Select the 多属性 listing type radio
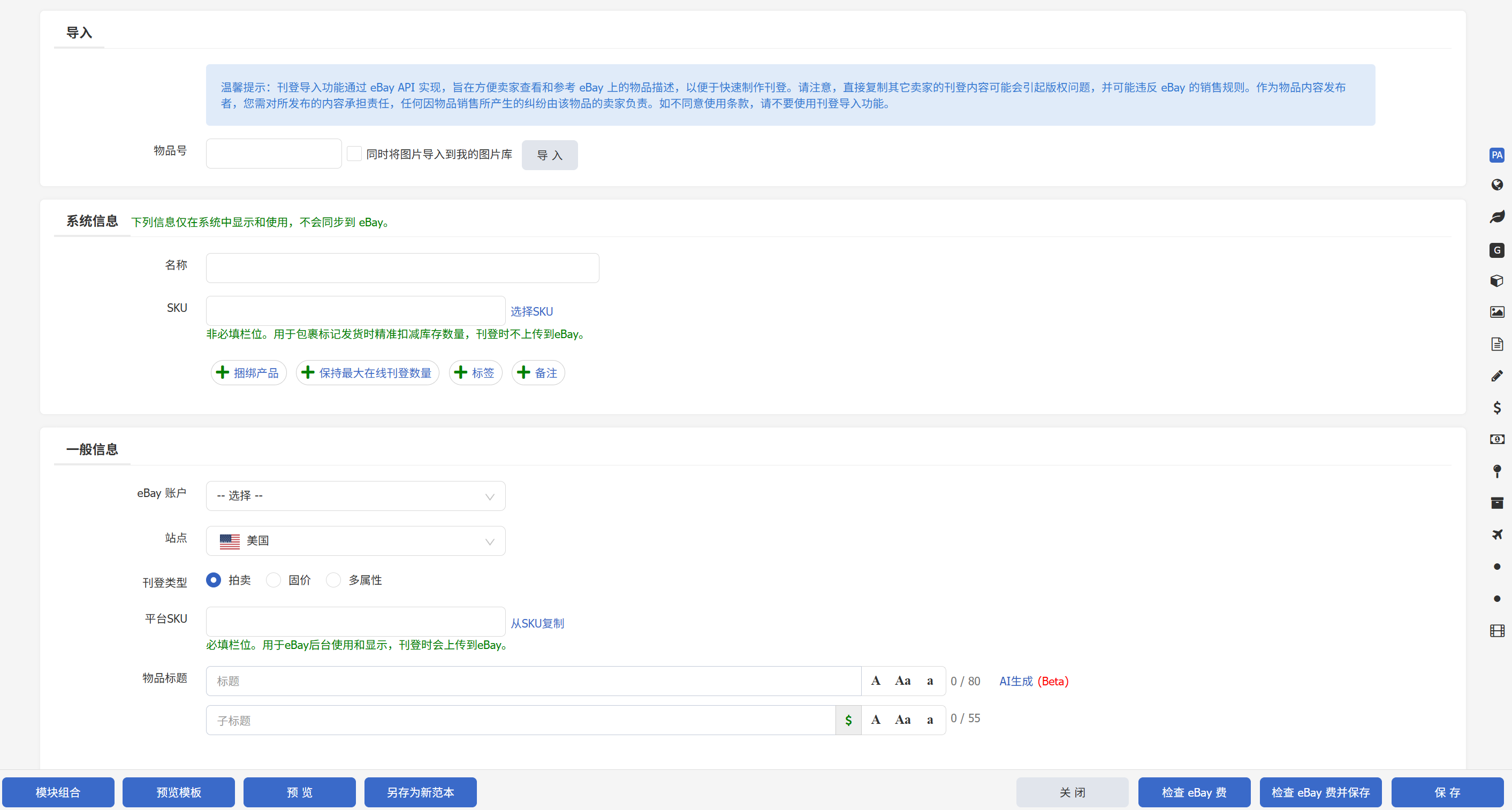This screenshot has height=810, width=1512. click(x=333, y=580)
